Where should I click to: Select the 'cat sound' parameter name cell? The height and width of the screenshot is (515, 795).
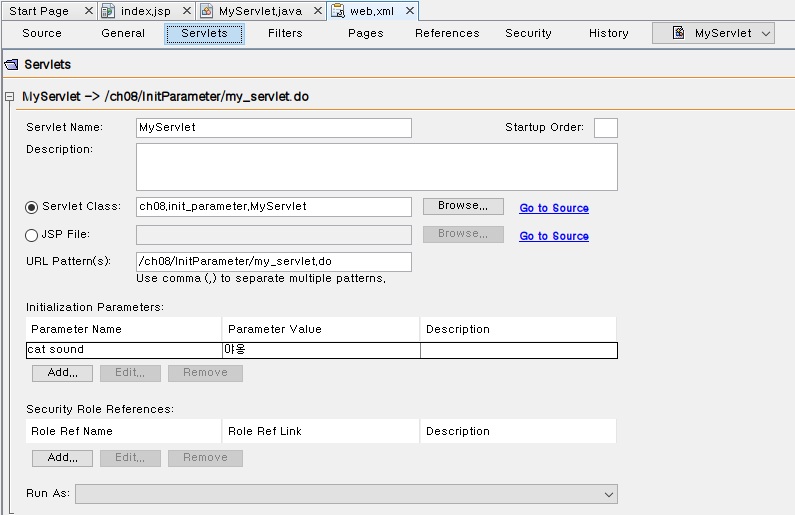(124, 350)
